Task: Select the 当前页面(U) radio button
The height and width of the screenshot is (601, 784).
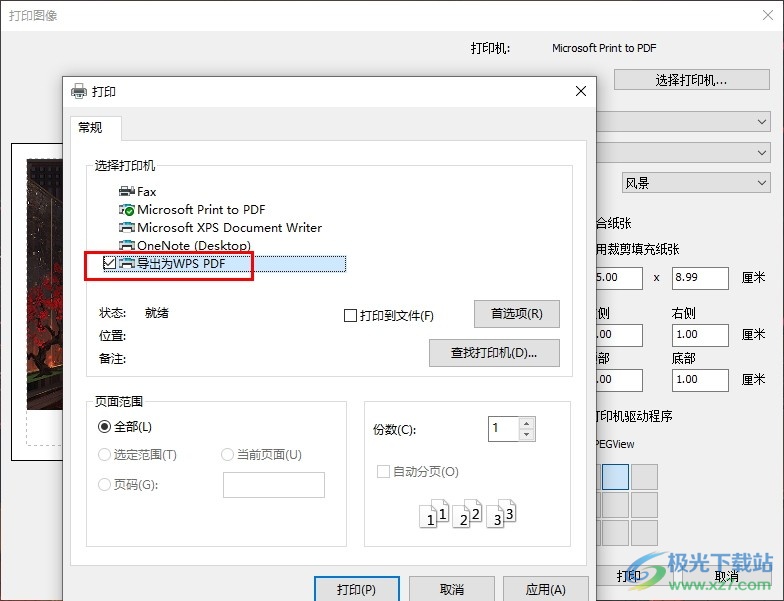Action: [227, 454]
